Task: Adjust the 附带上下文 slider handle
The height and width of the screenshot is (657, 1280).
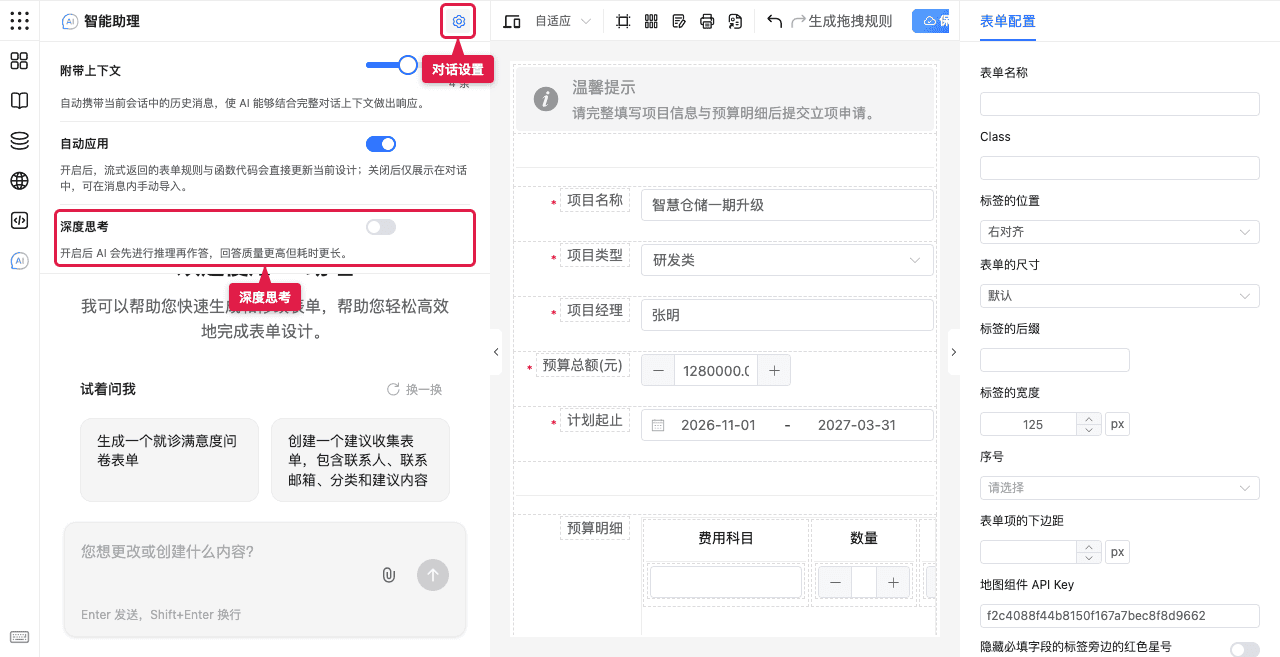Action: tap(408, 65)
